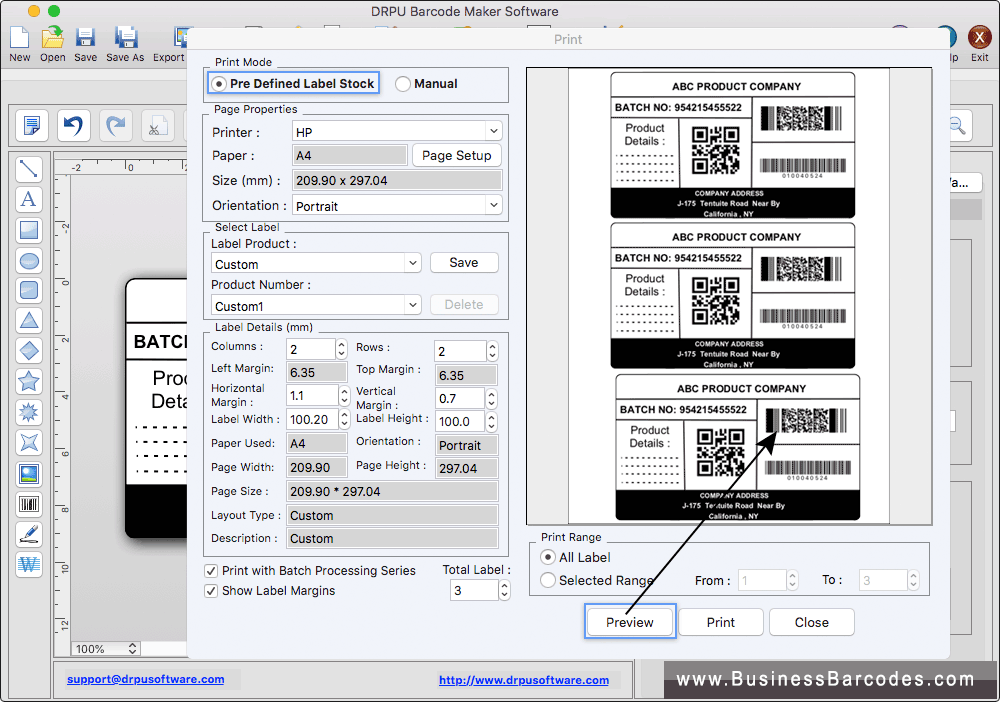This screenshot has height=702, width=1000.
Task: Click the Cut scissors icon
Action: click(x=158, y=125)
